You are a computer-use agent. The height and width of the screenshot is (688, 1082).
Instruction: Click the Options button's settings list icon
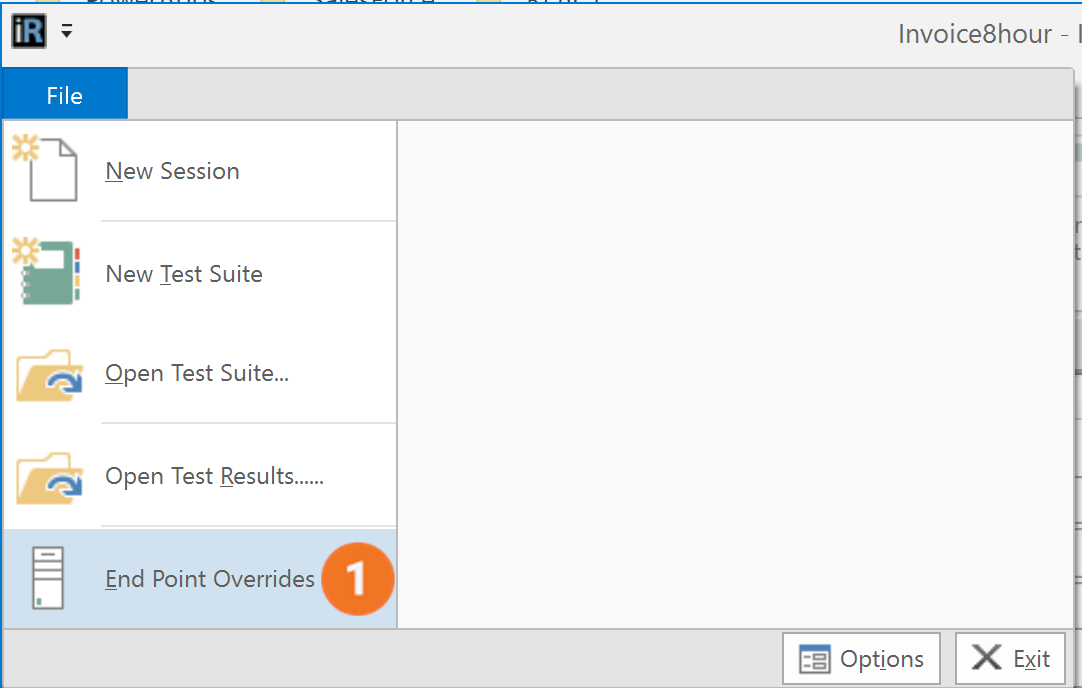[x=815, y=660]
